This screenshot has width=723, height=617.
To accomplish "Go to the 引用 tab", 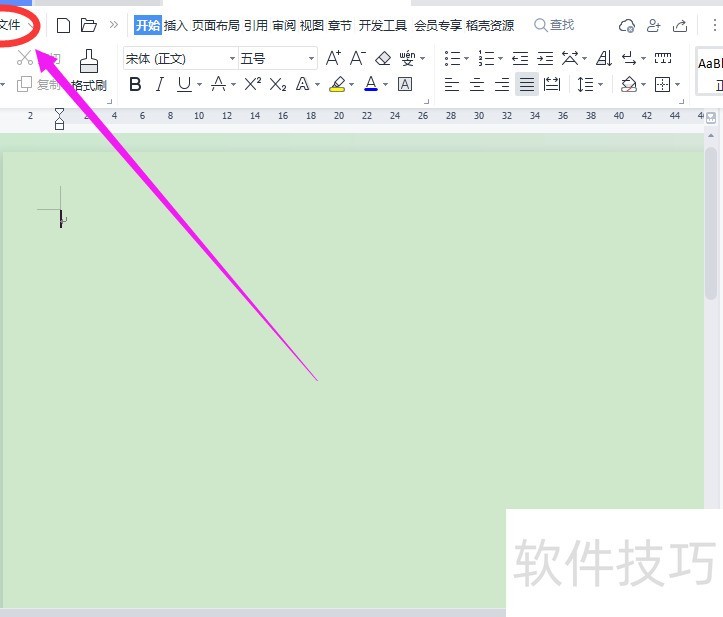I will point(256,25).
